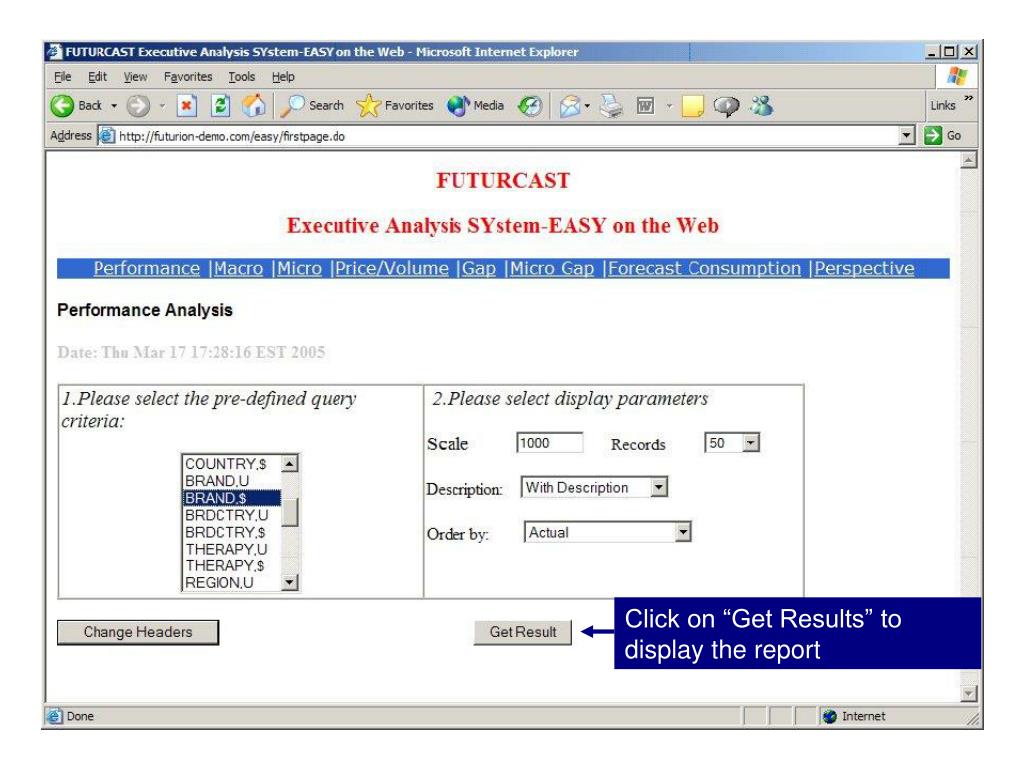The image size is (1024, 768).
Task: Open the Micro link
Action: tap(299, 268)
